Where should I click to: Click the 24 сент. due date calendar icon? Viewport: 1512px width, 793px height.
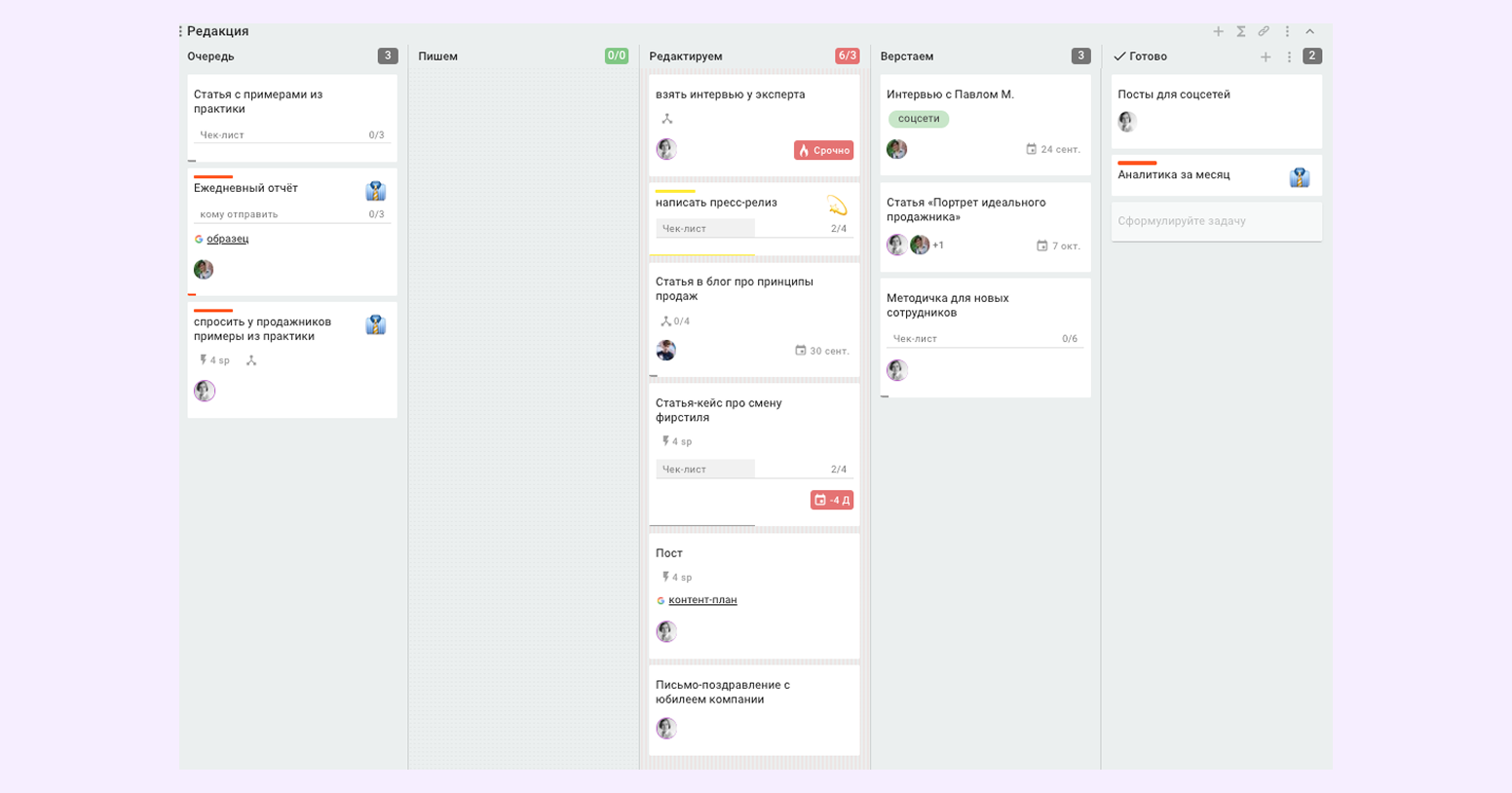pyautogui.click(x=1032, y=149)
